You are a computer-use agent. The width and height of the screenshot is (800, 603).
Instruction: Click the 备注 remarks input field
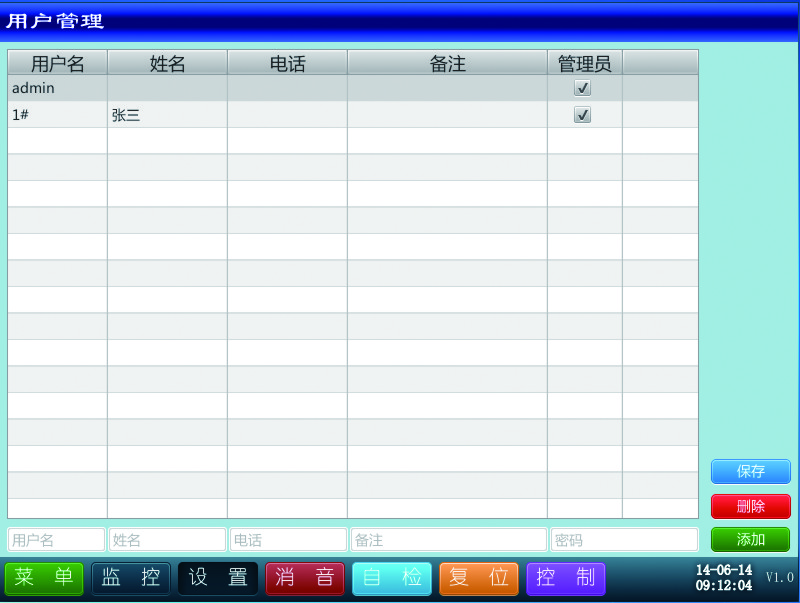[x=448, y=540]
